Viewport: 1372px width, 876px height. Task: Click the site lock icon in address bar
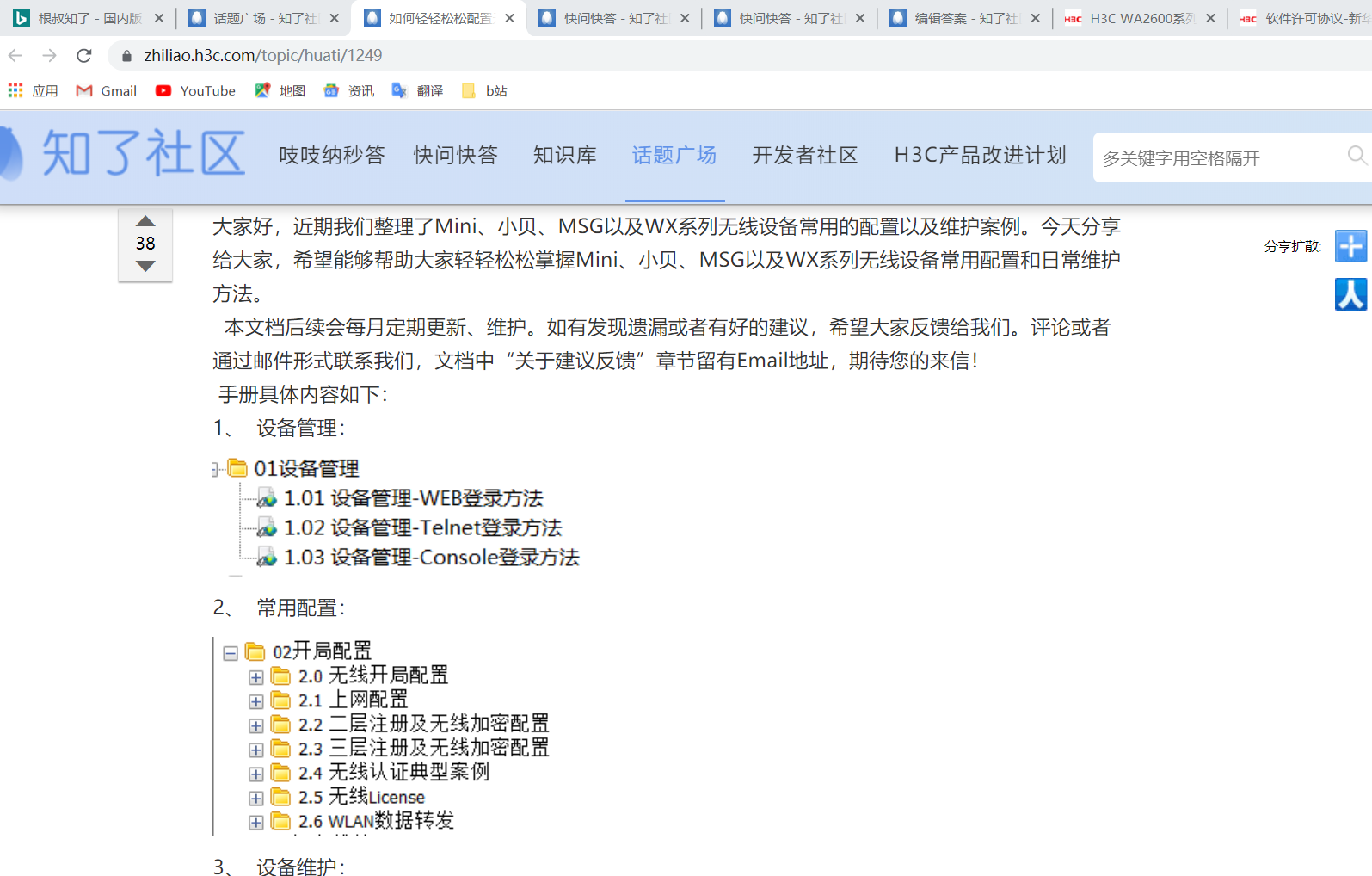pyautogui.click(x=127, y=56)
